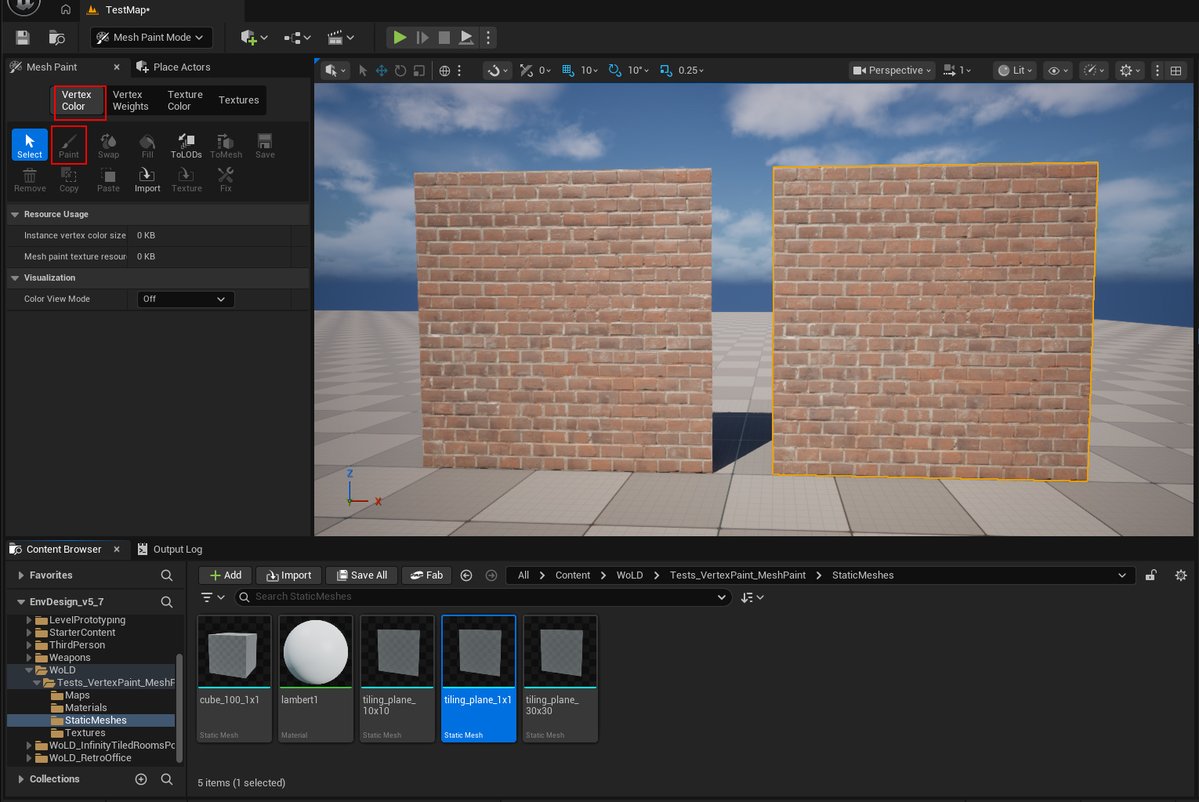The width and height of the screenshot is (1199, 802).
Task: Switch to the Texture Color tab
Action: click(185, 100)
